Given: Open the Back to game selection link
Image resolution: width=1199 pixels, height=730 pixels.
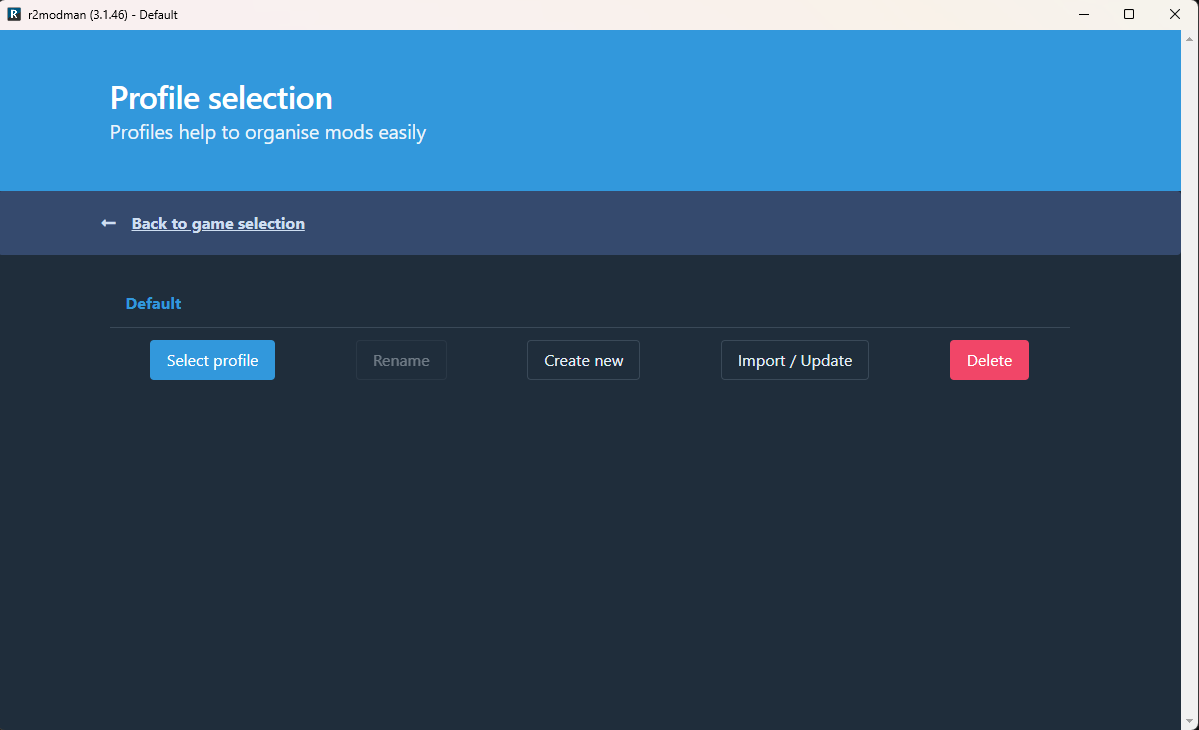Looking at the screenshot, I should (x=217, y=223).
